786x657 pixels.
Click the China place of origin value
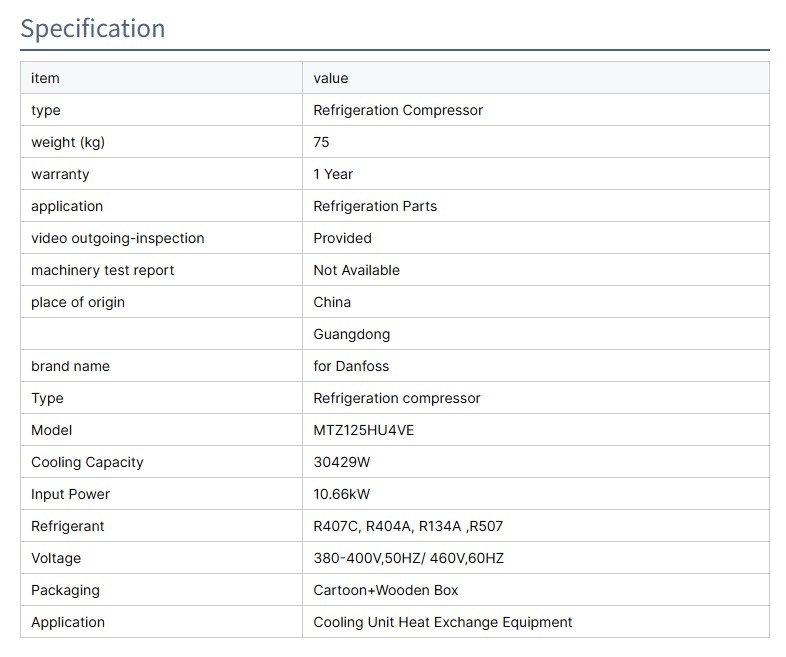(x=332, y=302)
